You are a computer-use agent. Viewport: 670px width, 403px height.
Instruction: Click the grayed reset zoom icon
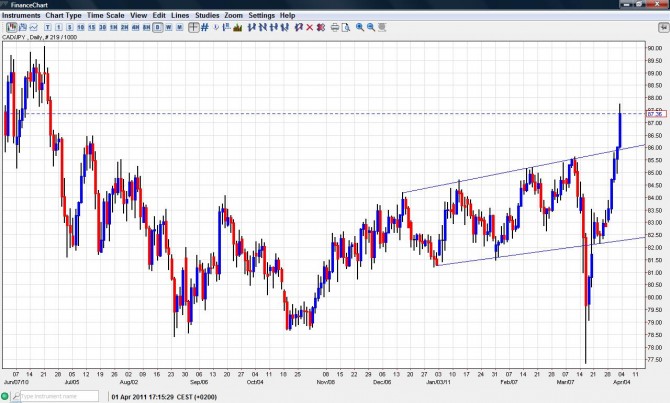pyautogui.click(x=382, y=27)
